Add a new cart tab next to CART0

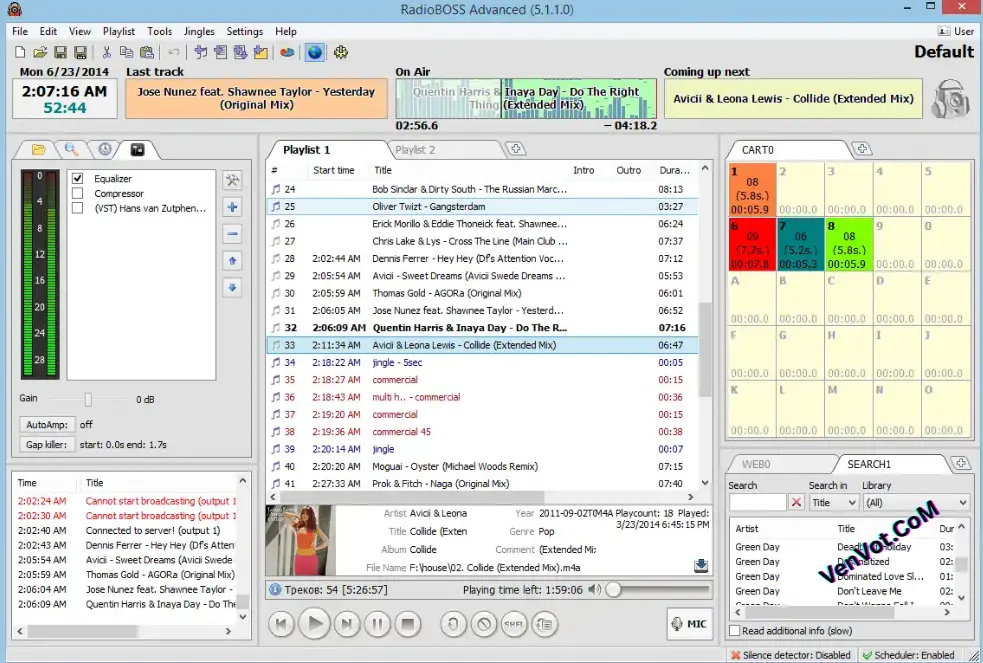point(862,149)
